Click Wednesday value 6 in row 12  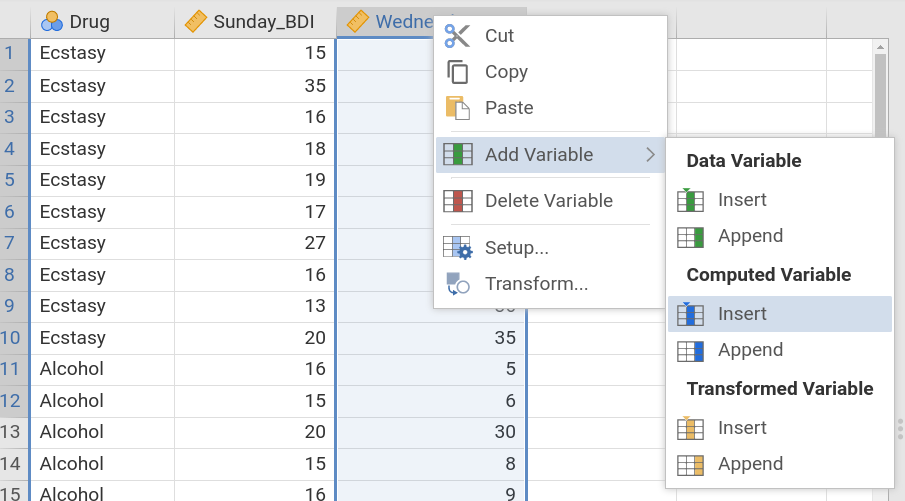click(431, 401)
